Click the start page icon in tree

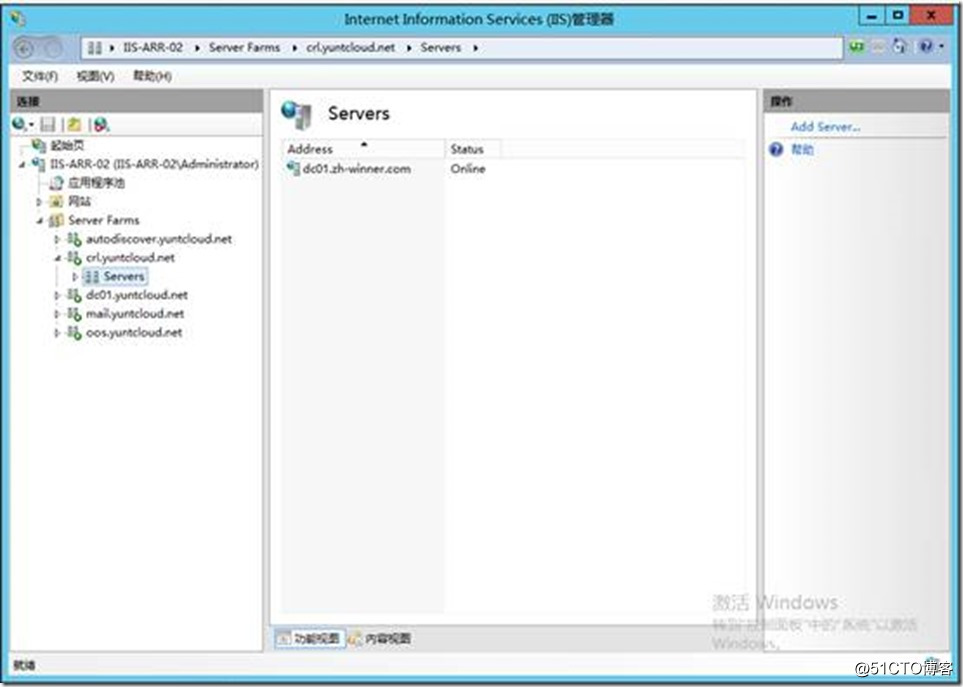click(x=39, y=146)
